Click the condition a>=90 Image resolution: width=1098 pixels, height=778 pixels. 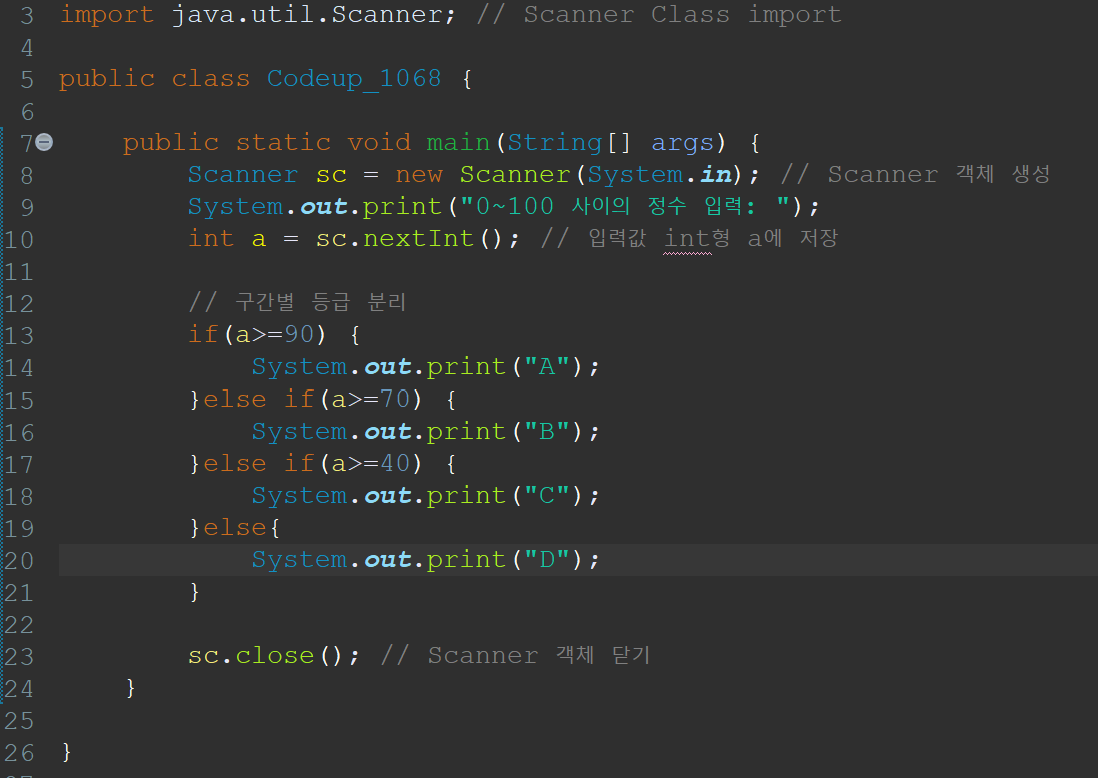coord(276,334)
